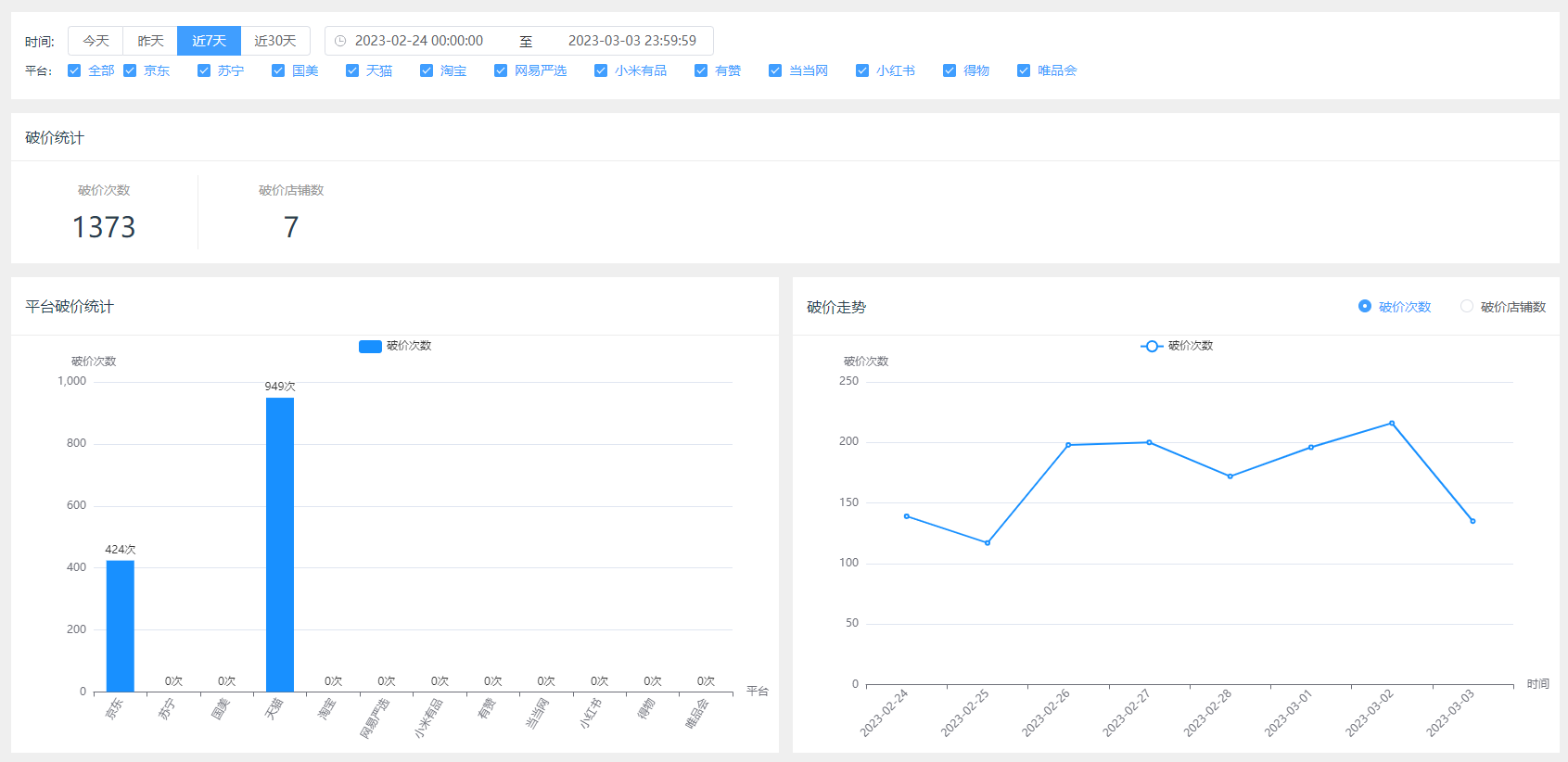
Task: Click the 唯品会 label on the bar chart axis
Action: click(x=697, y=714)
